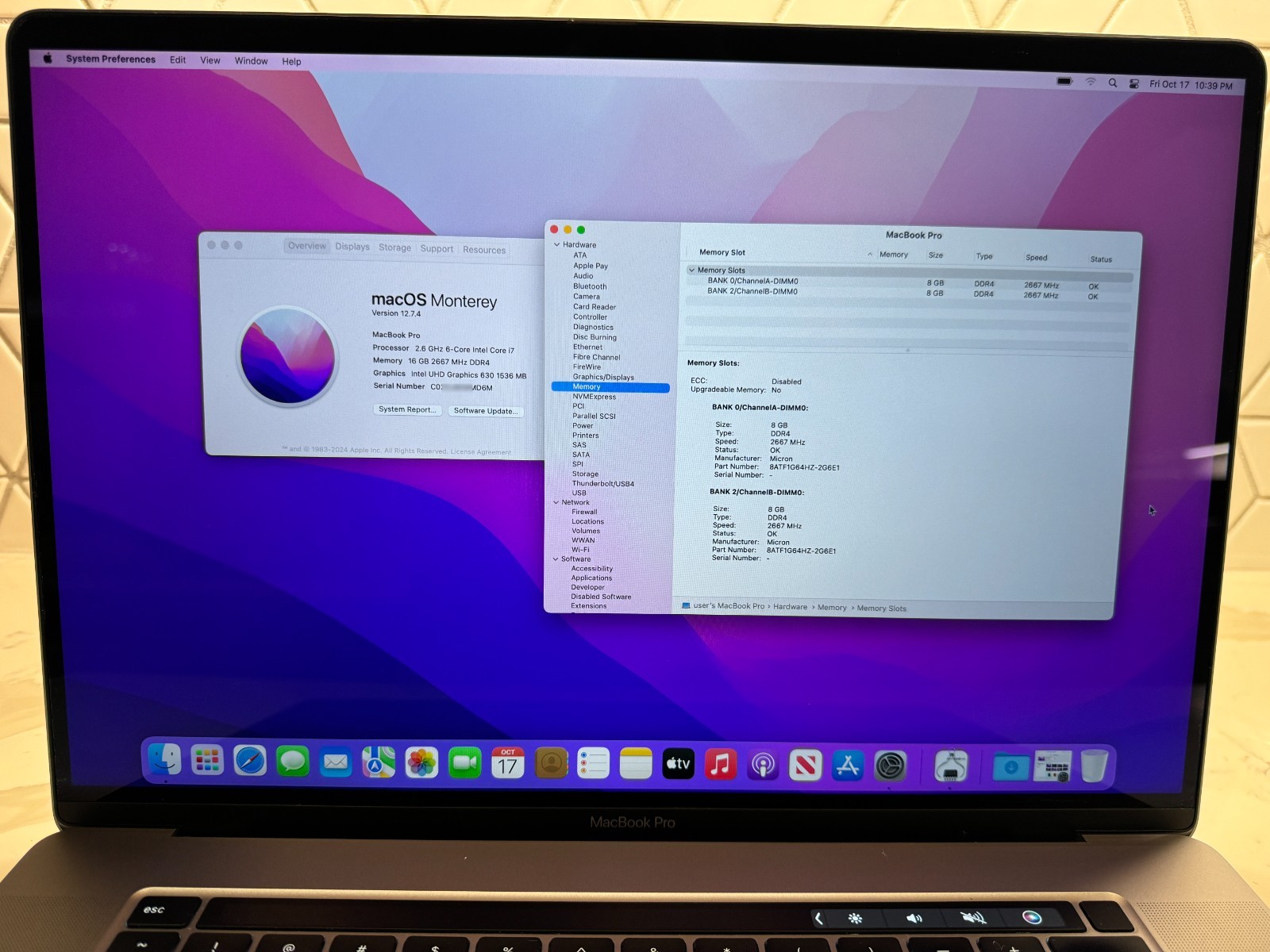Screen dimensions: 1270x952
Task: Click Hardware in the bottom path bar
Action: 791,607
